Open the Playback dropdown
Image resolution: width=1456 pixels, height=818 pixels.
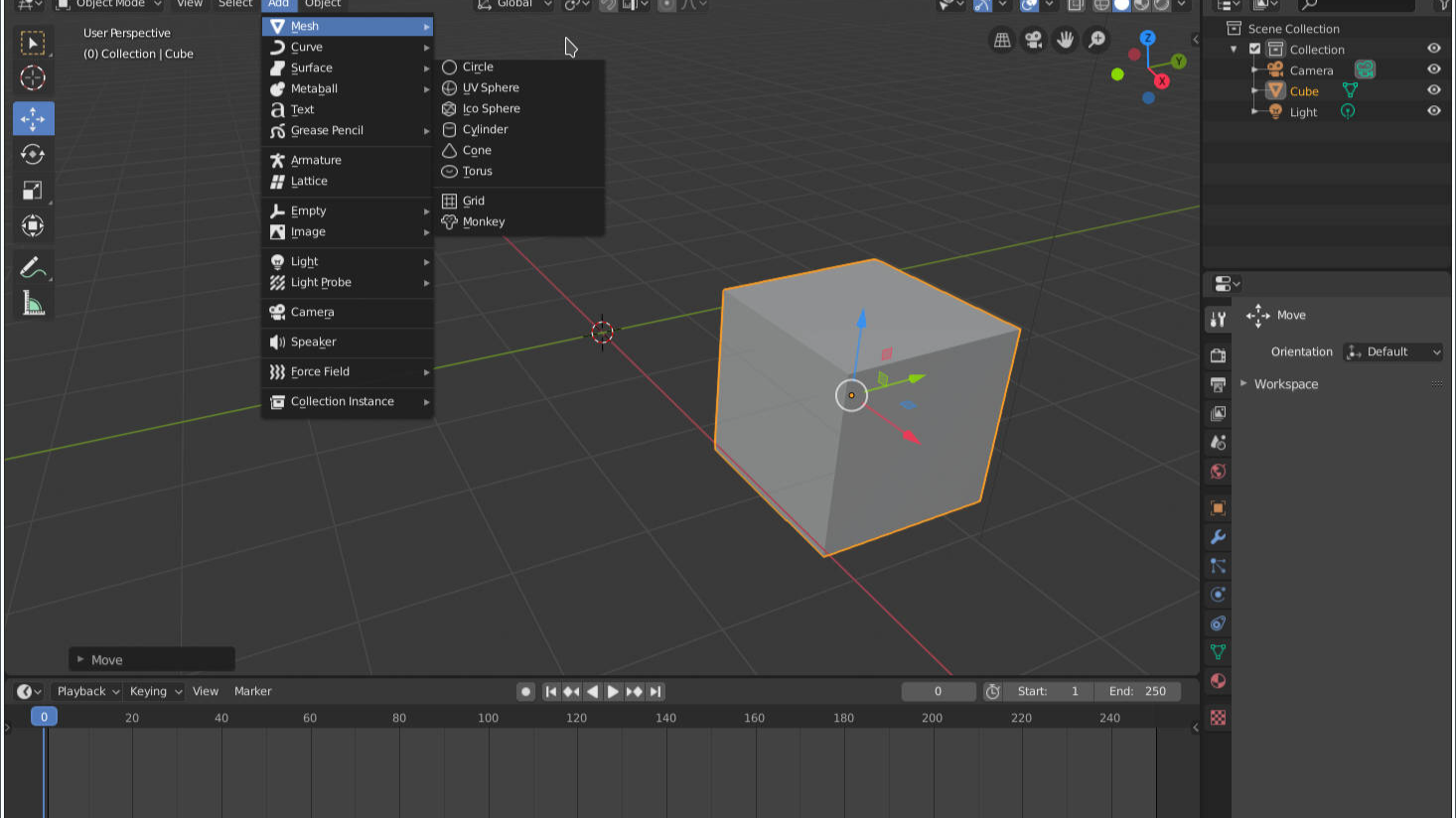(x=86, y=691)
